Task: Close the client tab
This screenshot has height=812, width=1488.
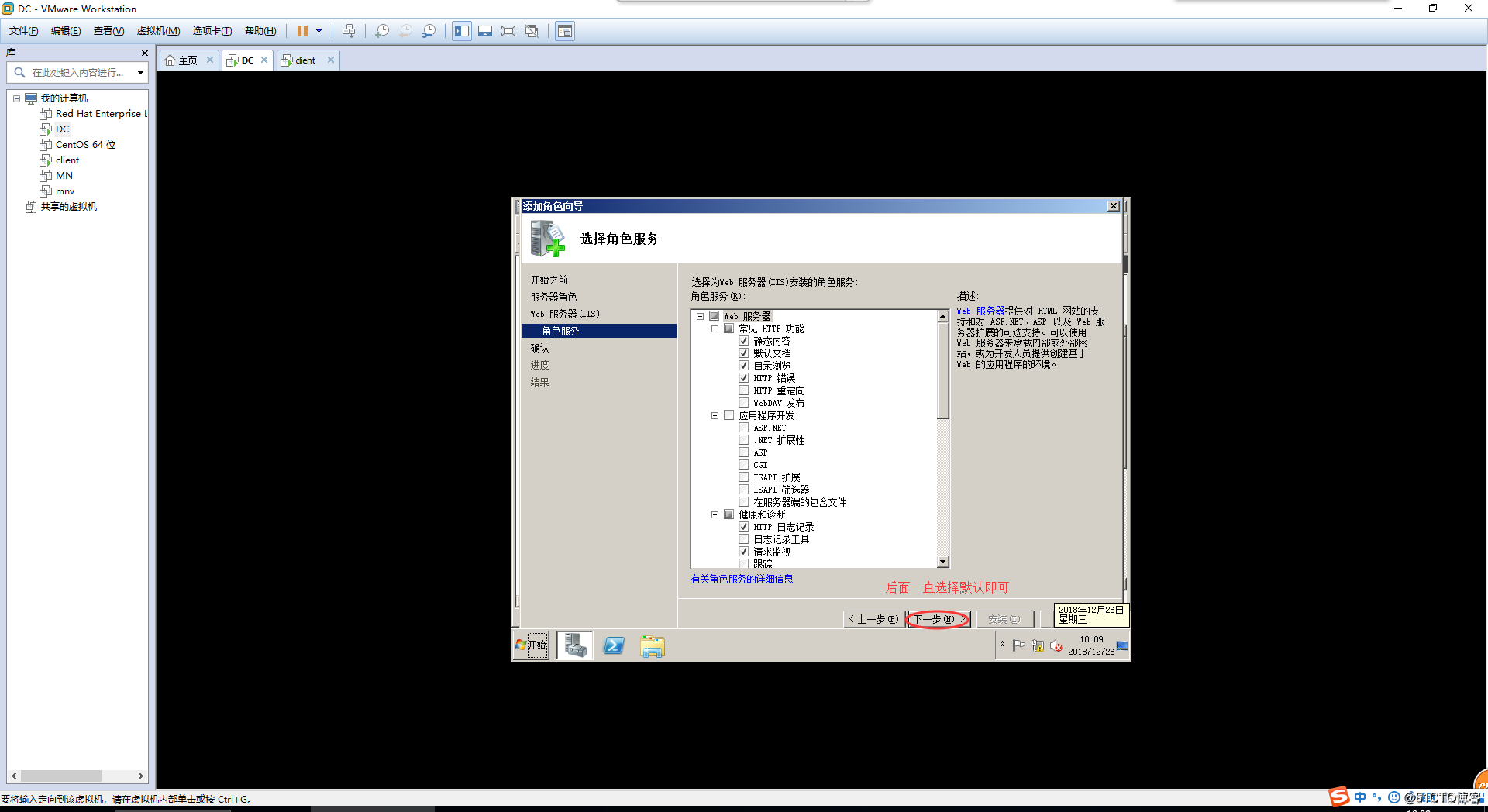Action: coord(331,60)
